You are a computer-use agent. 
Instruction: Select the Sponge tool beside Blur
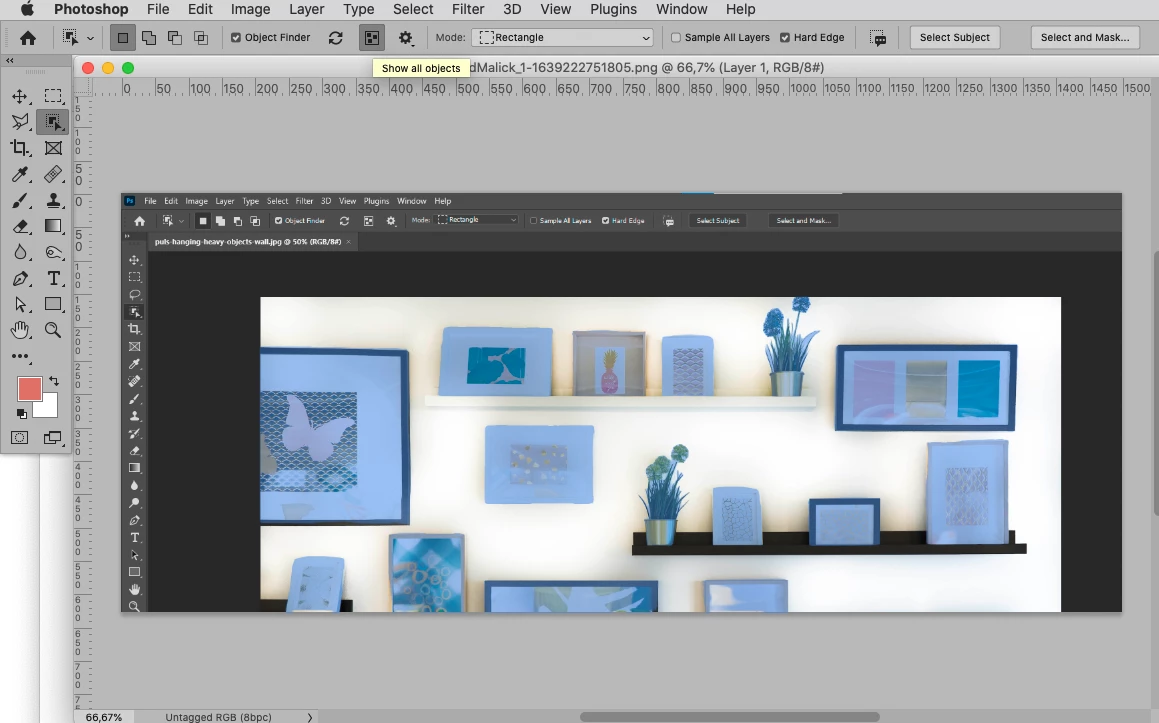click(x=53, y=252)
